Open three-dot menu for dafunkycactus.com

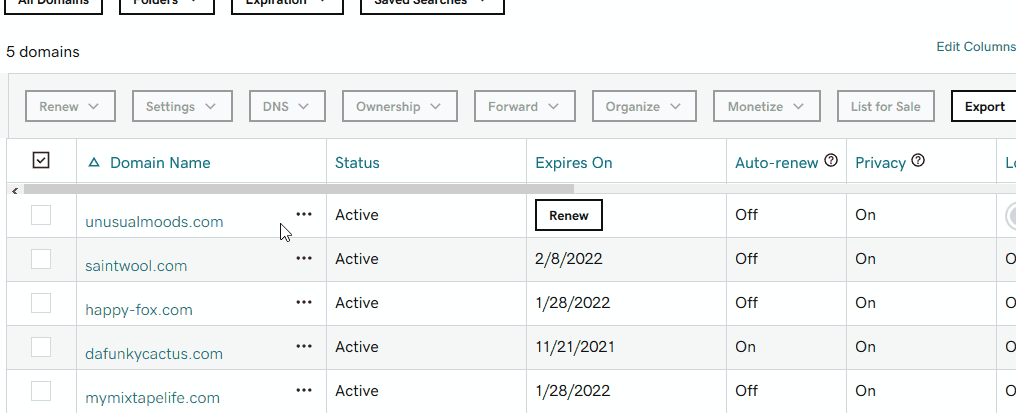[x=303, y=347]
